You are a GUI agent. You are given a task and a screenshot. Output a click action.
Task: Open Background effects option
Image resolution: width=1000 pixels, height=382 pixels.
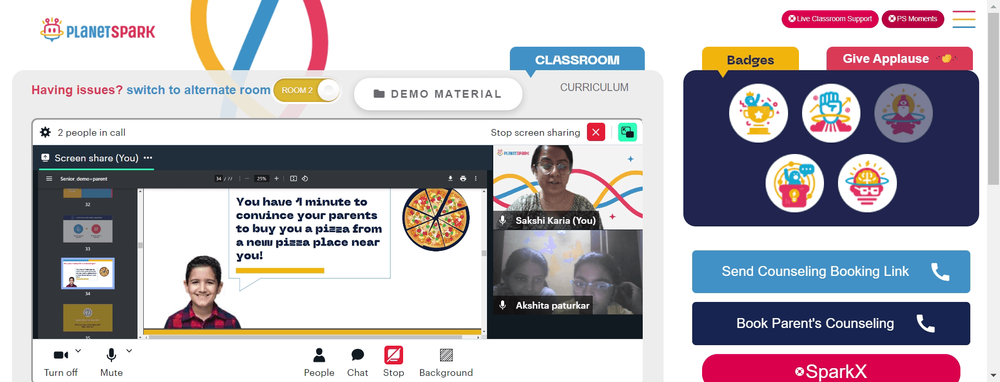[446, 362]
